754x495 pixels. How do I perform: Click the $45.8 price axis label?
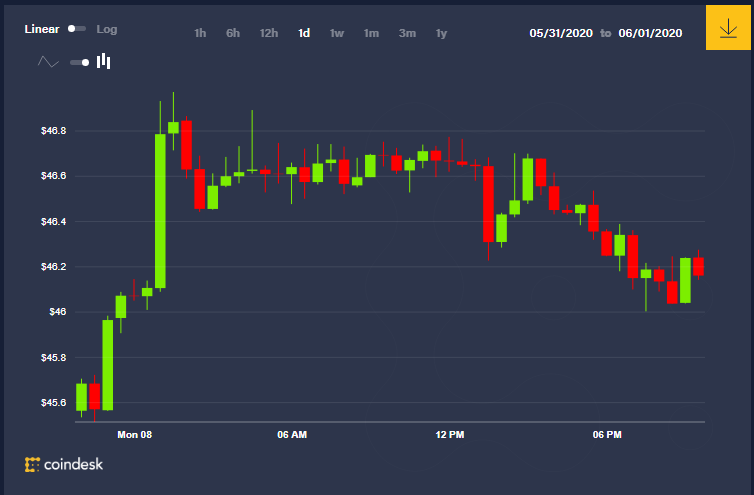[x=54, y=357]
